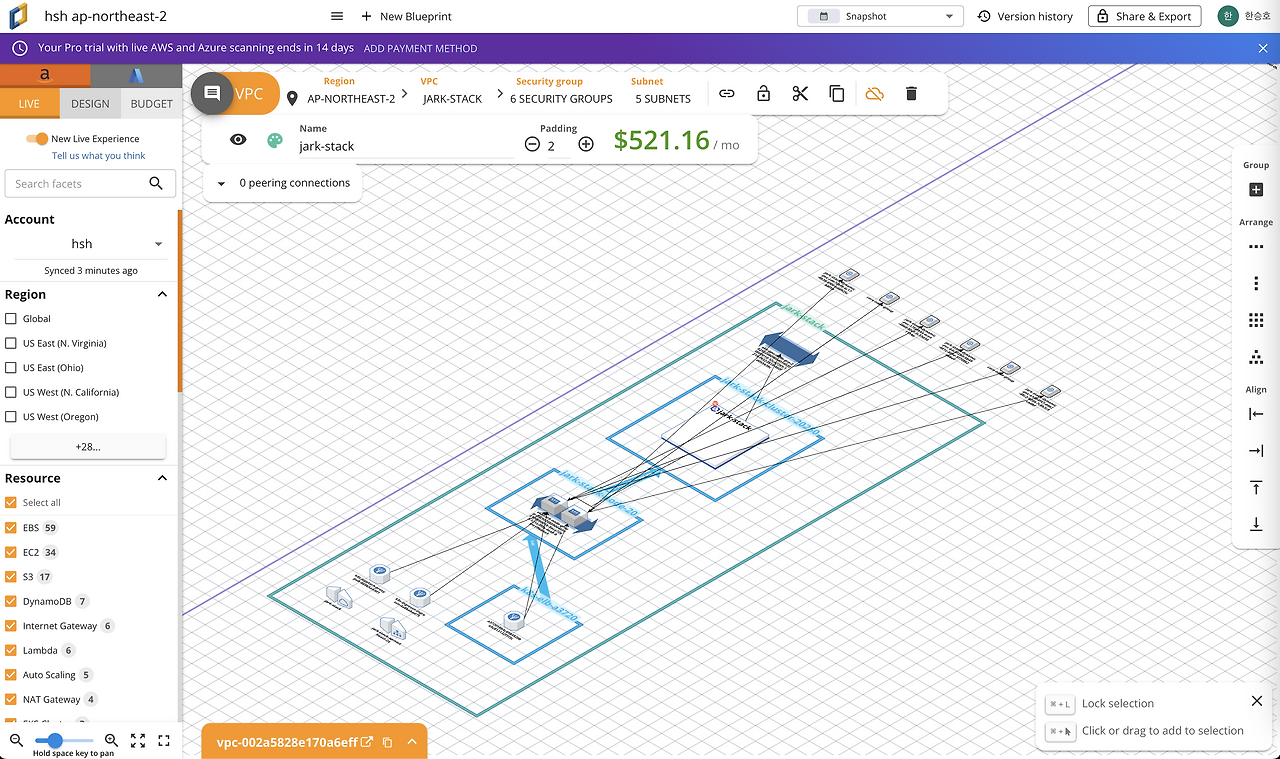Click Share & Export button

(1144, 16)
